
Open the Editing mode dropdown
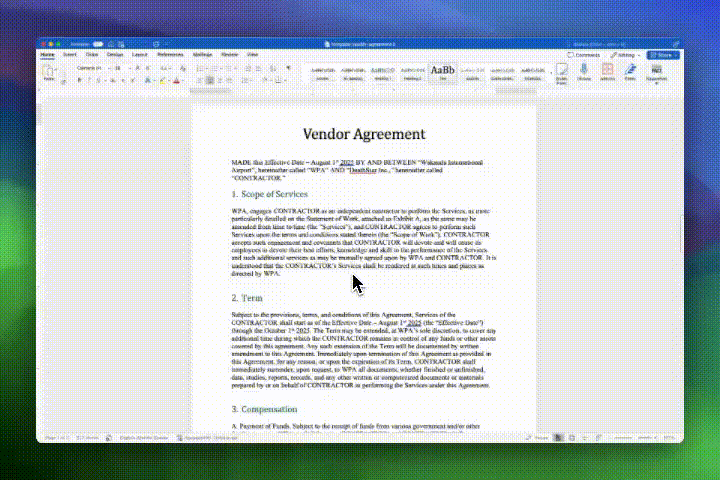[625, 55]
